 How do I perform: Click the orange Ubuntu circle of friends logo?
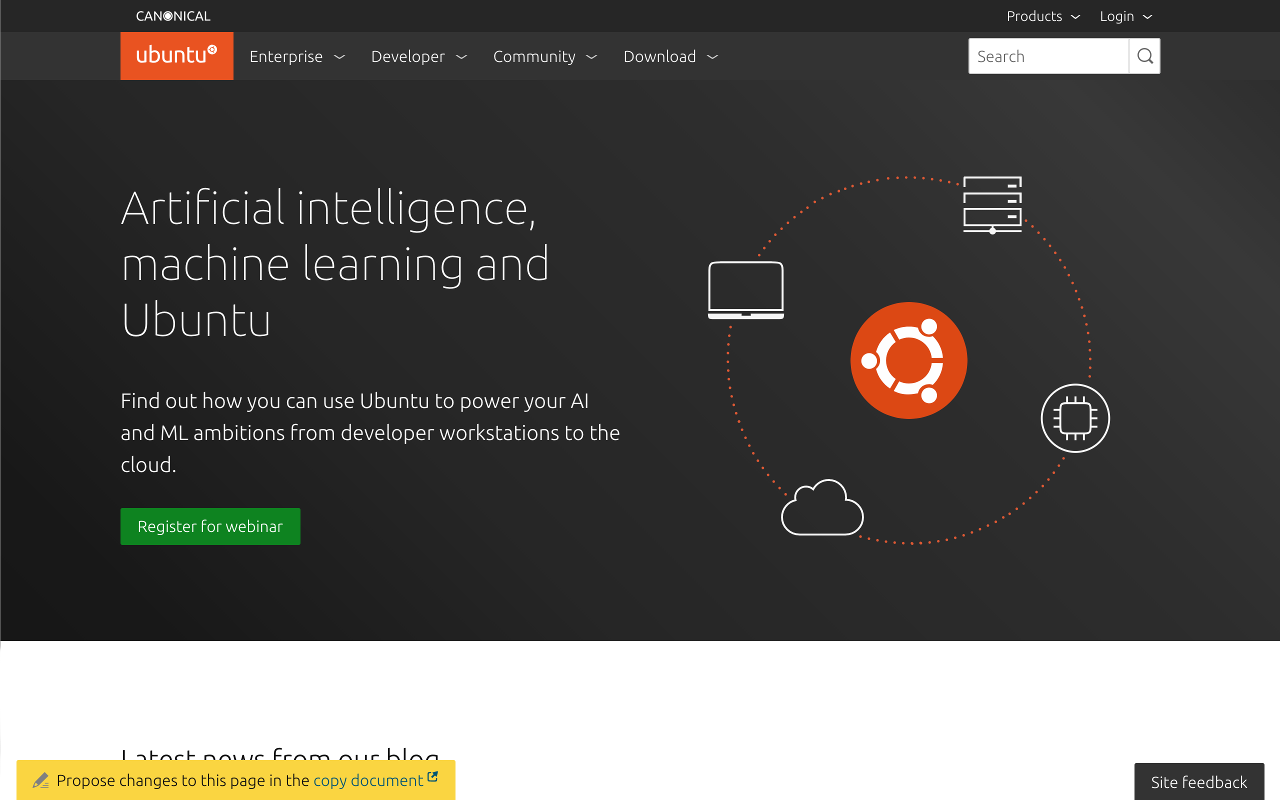(x=909, y=360)
